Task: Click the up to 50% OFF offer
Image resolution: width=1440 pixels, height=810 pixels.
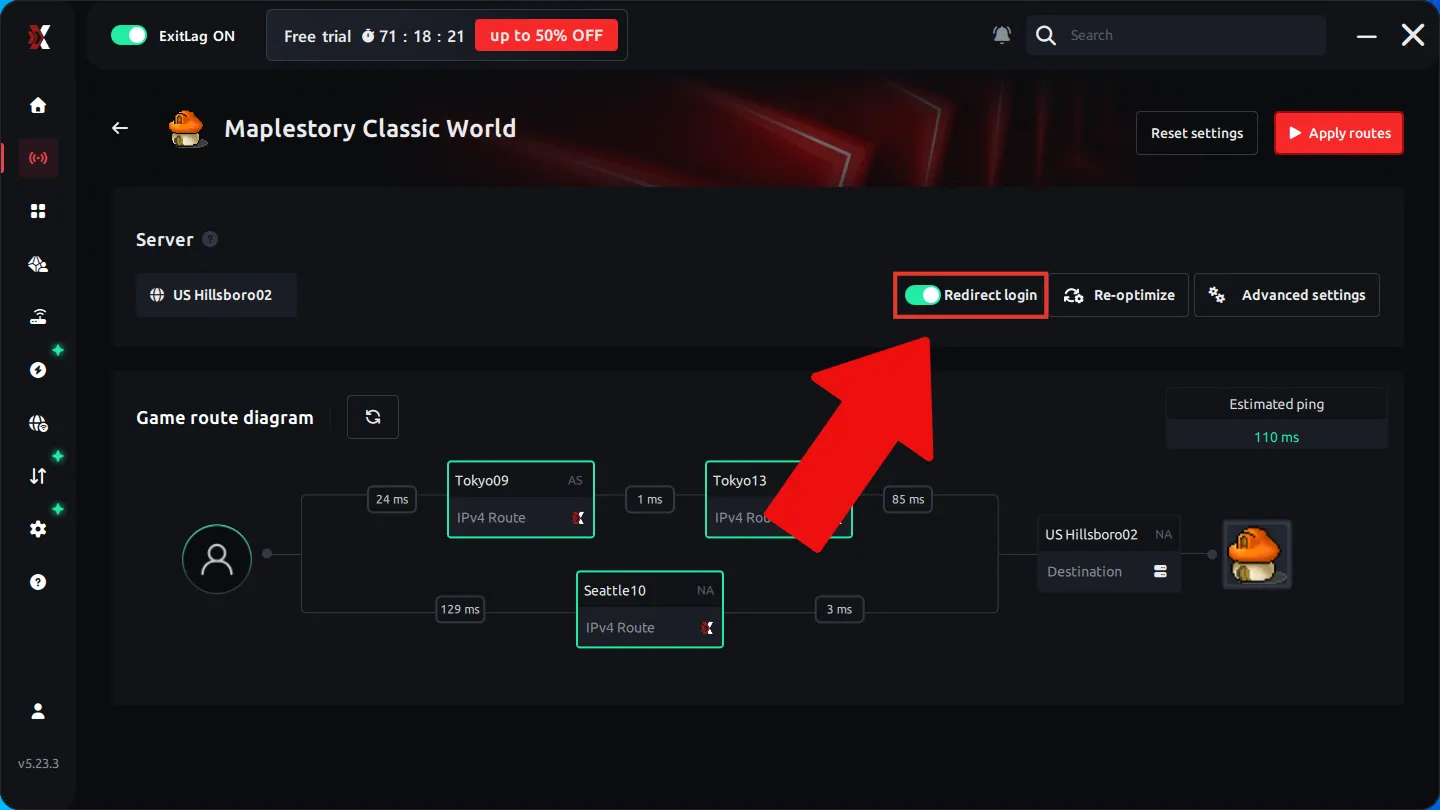Action: (x=547, y=35)
